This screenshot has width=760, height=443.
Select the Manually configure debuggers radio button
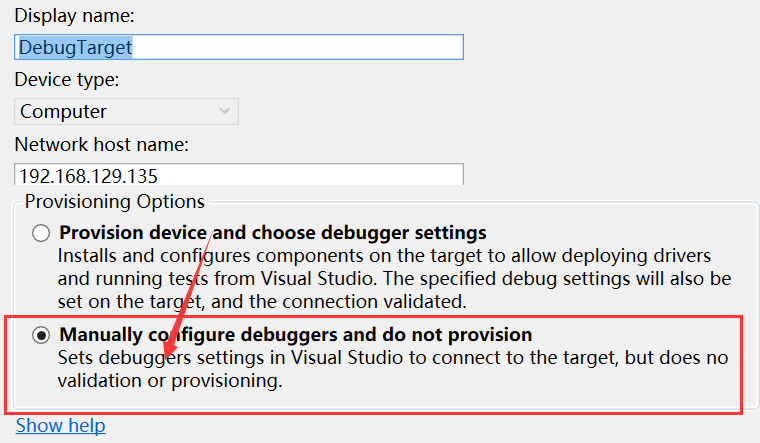coord(41,335)
